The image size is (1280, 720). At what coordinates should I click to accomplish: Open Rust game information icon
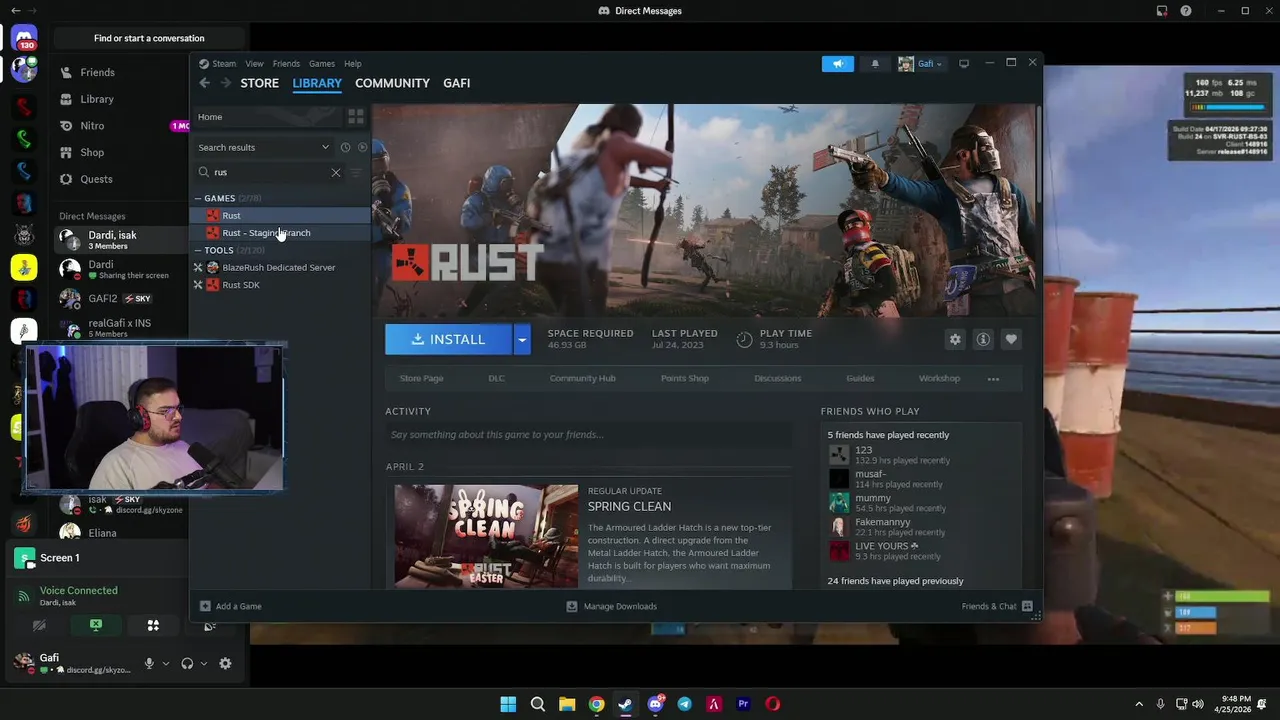tap(983, 339)
